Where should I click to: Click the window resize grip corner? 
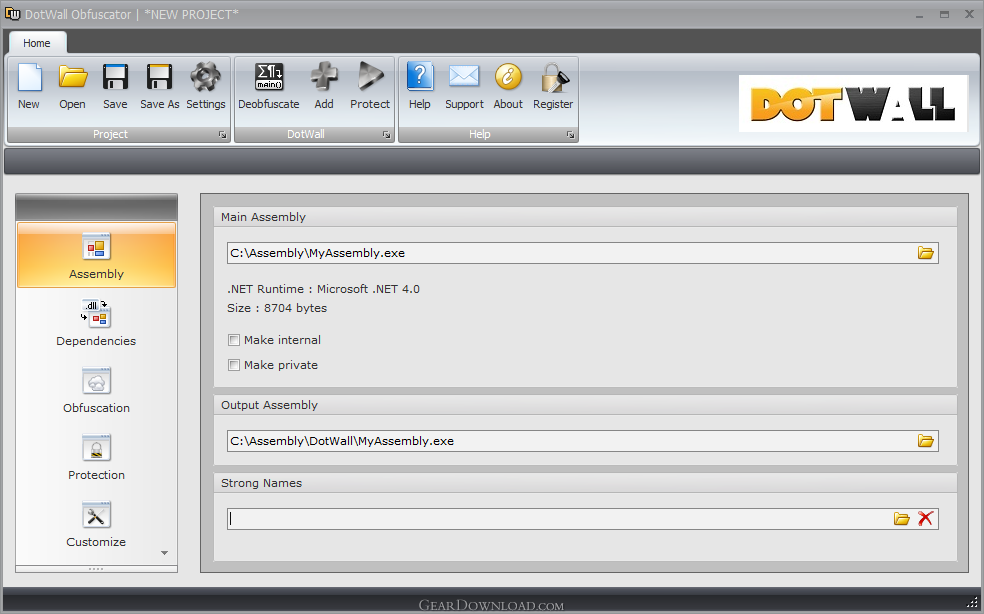tap(972, 603)
